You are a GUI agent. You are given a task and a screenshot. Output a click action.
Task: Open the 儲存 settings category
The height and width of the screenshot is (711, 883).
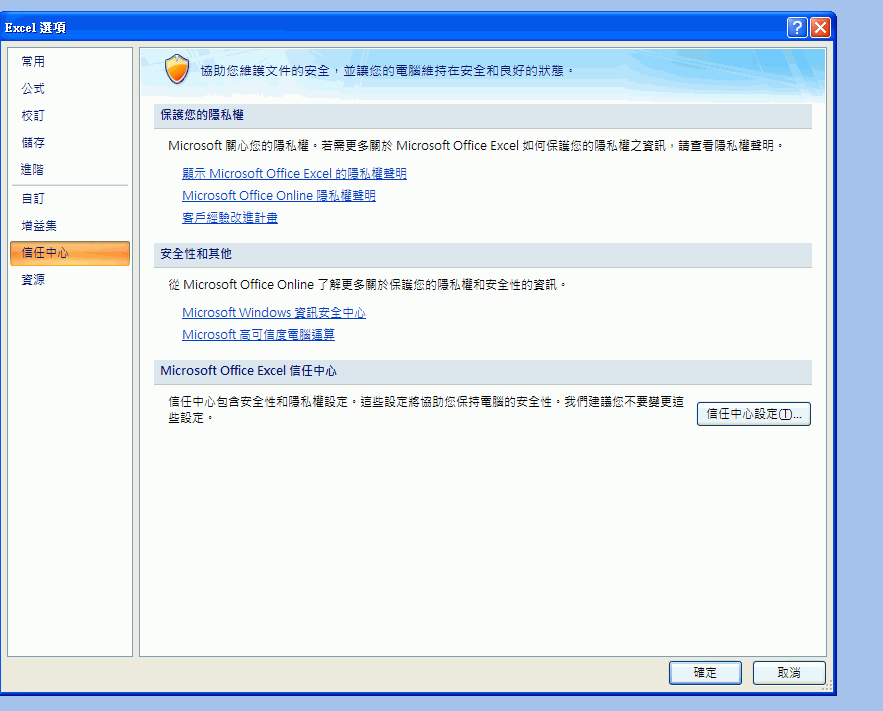pyautogui.click(x=70, y=142)
